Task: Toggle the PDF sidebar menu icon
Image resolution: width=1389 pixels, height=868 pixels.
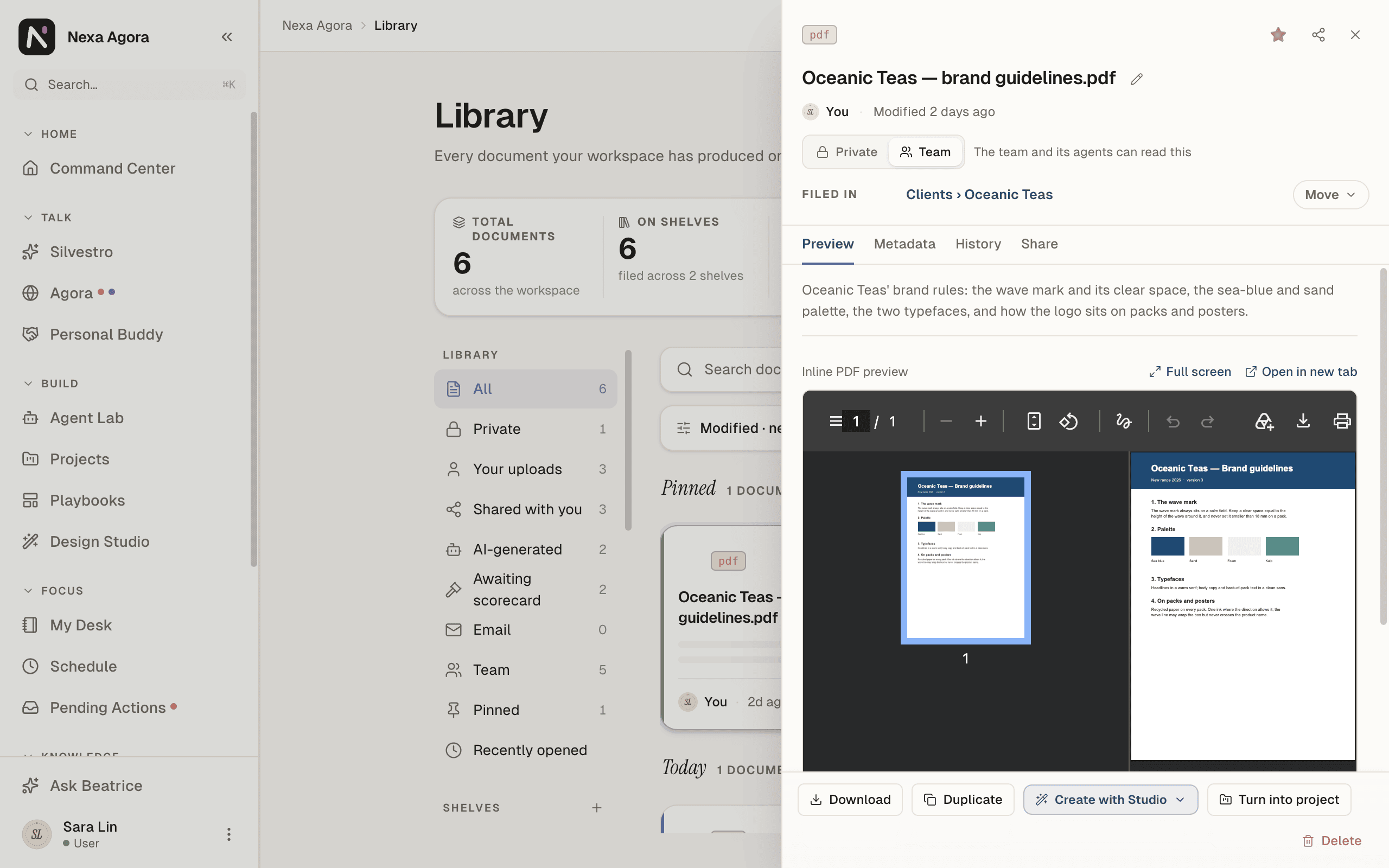Action: pos(836,422)
